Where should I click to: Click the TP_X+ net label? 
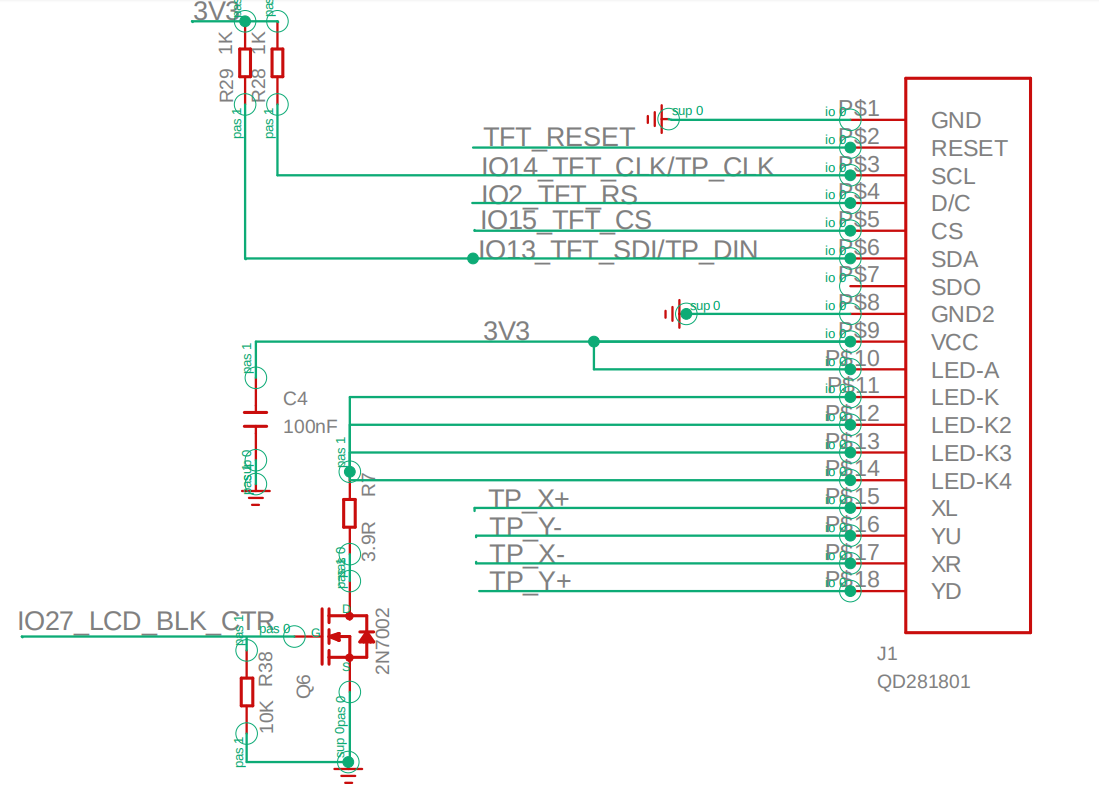(x=528, y=499)
